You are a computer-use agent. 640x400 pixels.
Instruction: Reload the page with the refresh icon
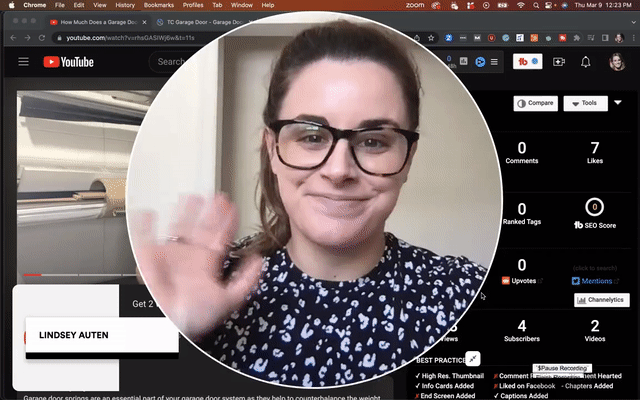pyautogui.click(x=42, y=38)
